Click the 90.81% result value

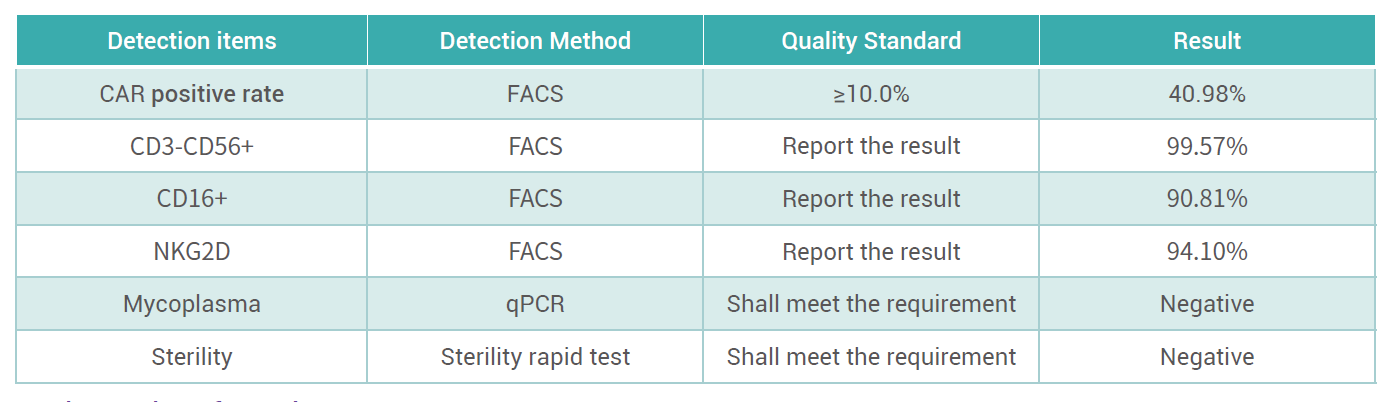(x=1207, y=199)
